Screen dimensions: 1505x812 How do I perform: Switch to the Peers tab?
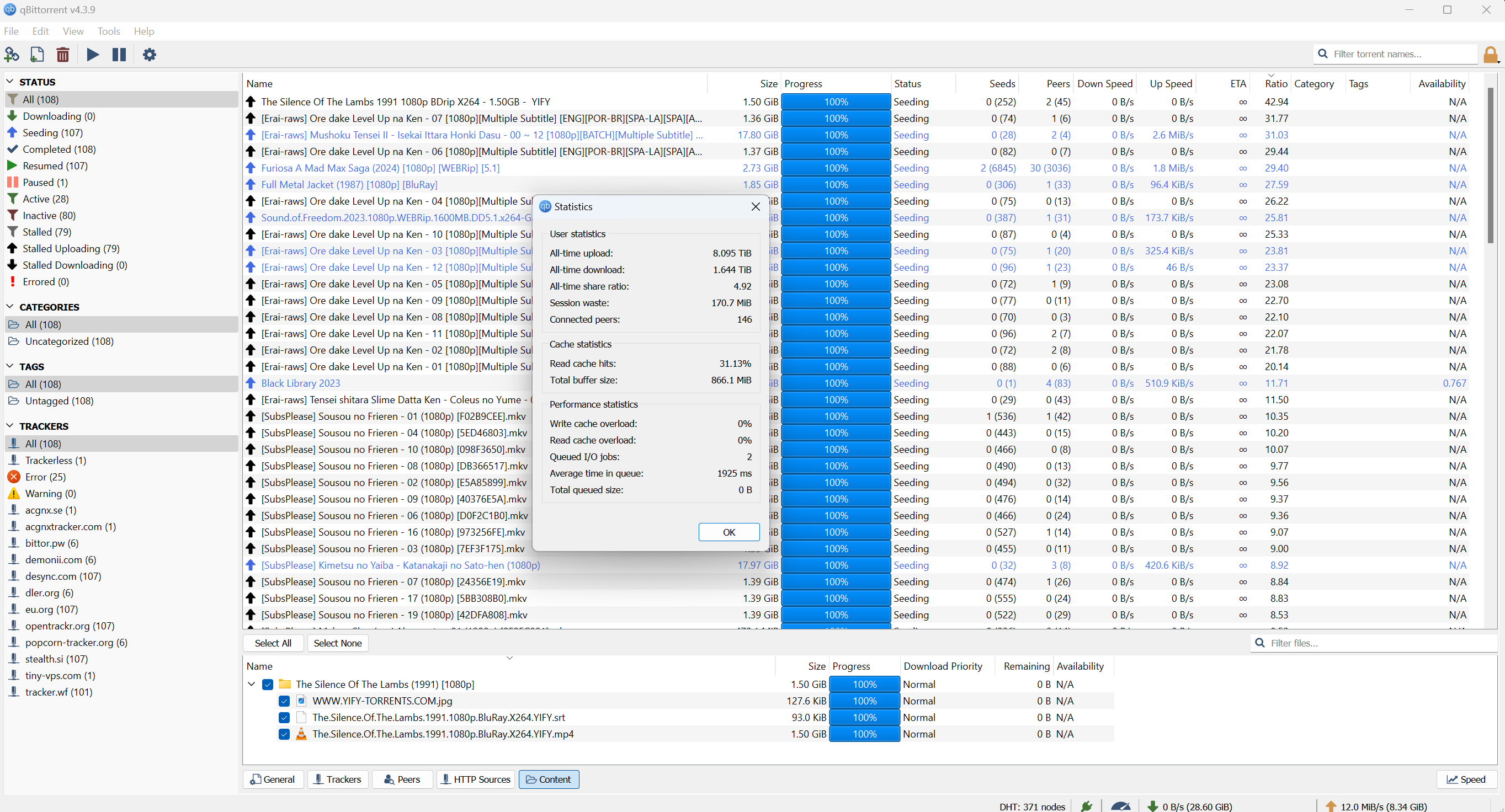[x=402, y=779]
